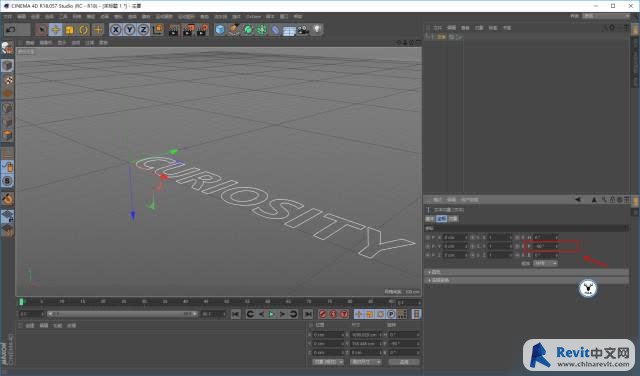This screenshot has height=376, width=640.
Task: Add a Light object
Action: (x=317, y=29)
